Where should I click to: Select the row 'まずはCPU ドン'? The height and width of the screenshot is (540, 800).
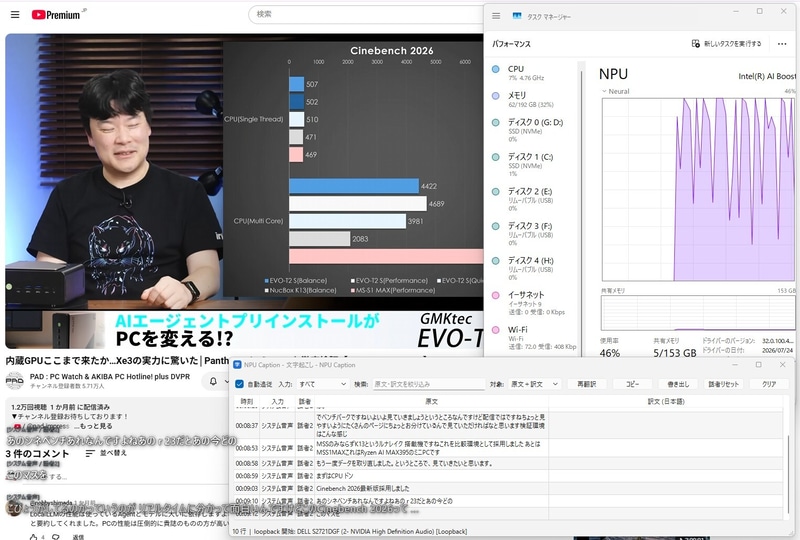[508, 476]
